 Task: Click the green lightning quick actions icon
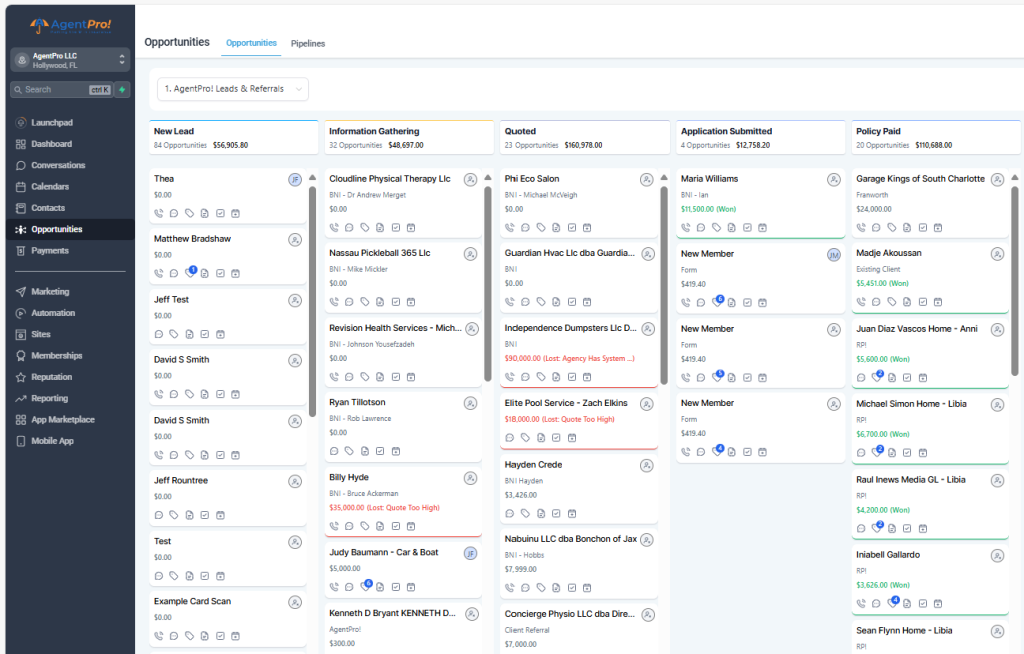tap(122, 90)
